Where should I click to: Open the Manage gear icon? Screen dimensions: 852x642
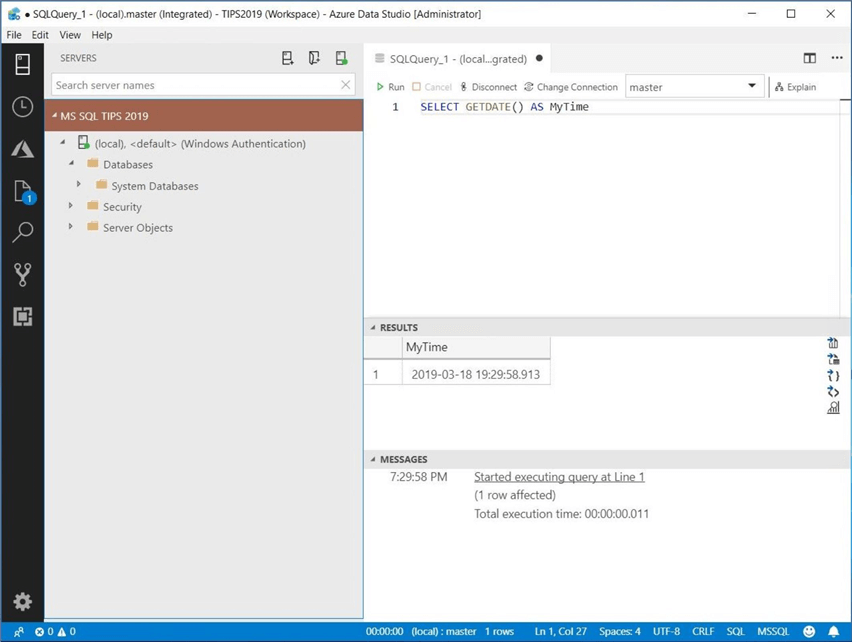(x=22, y=601)
